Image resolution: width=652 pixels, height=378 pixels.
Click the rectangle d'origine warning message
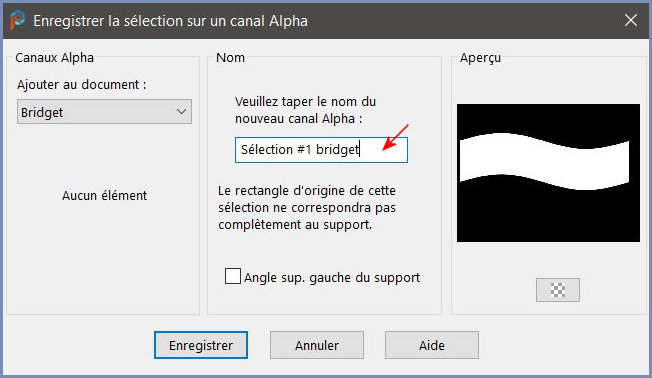307,208
